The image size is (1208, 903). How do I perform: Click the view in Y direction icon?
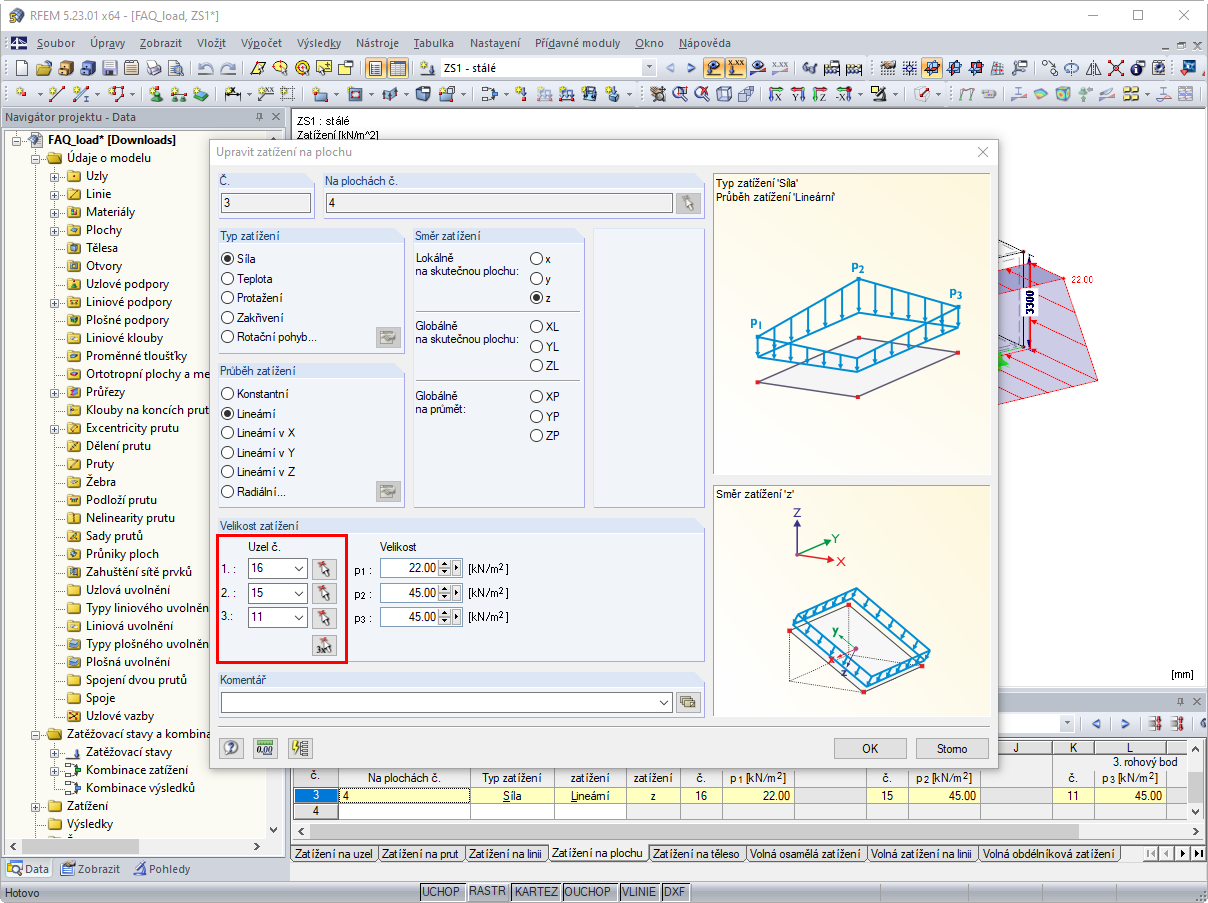(x=798, y=94)
